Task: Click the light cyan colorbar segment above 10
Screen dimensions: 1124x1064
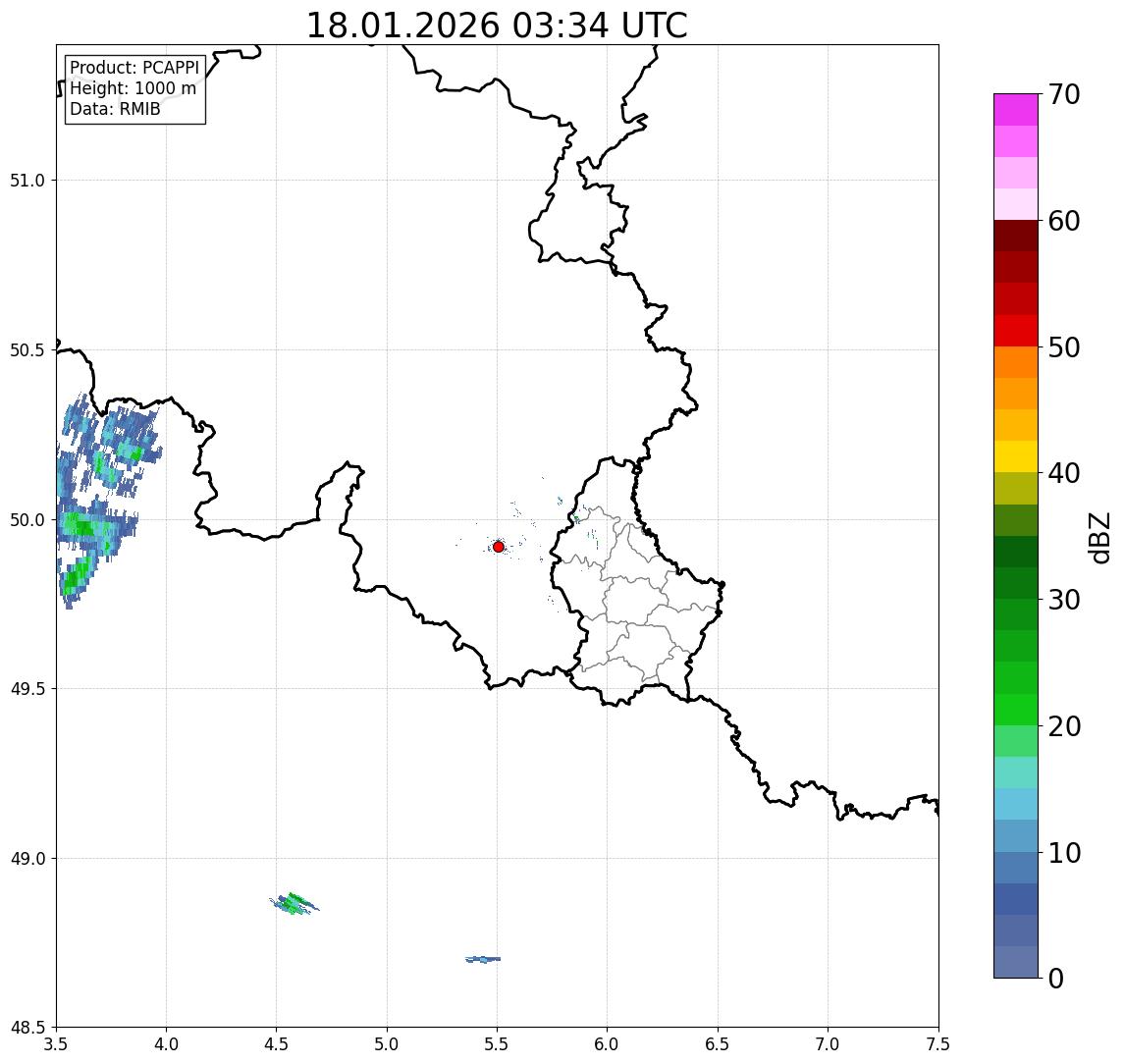Action: click(x=1016, y=805)
